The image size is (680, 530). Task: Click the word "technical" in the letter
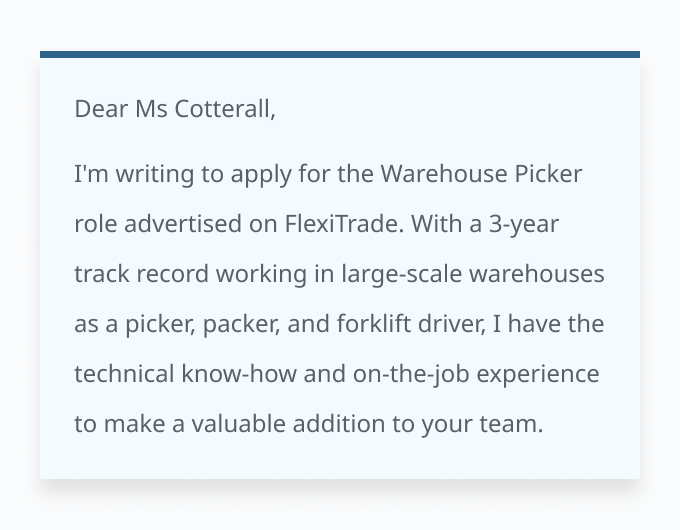[x=124, y=374]
